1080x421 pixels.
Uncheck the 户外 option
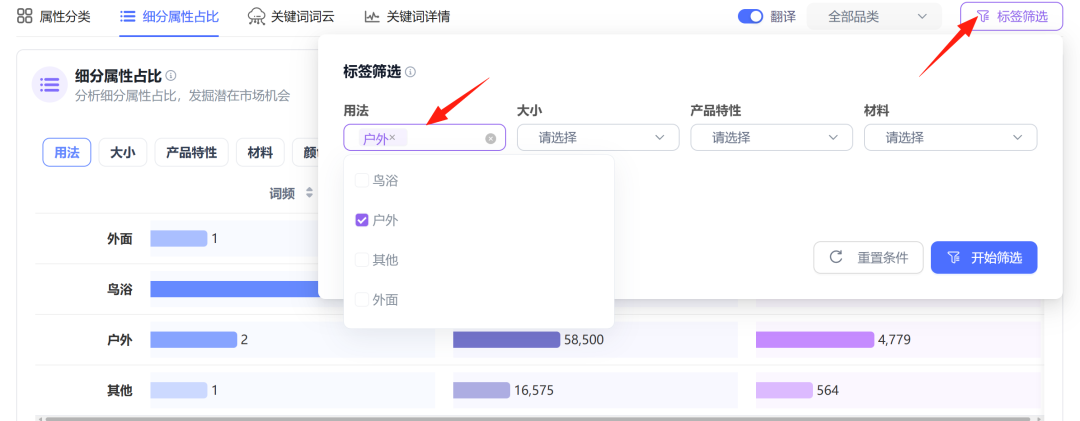click(362, 220)
